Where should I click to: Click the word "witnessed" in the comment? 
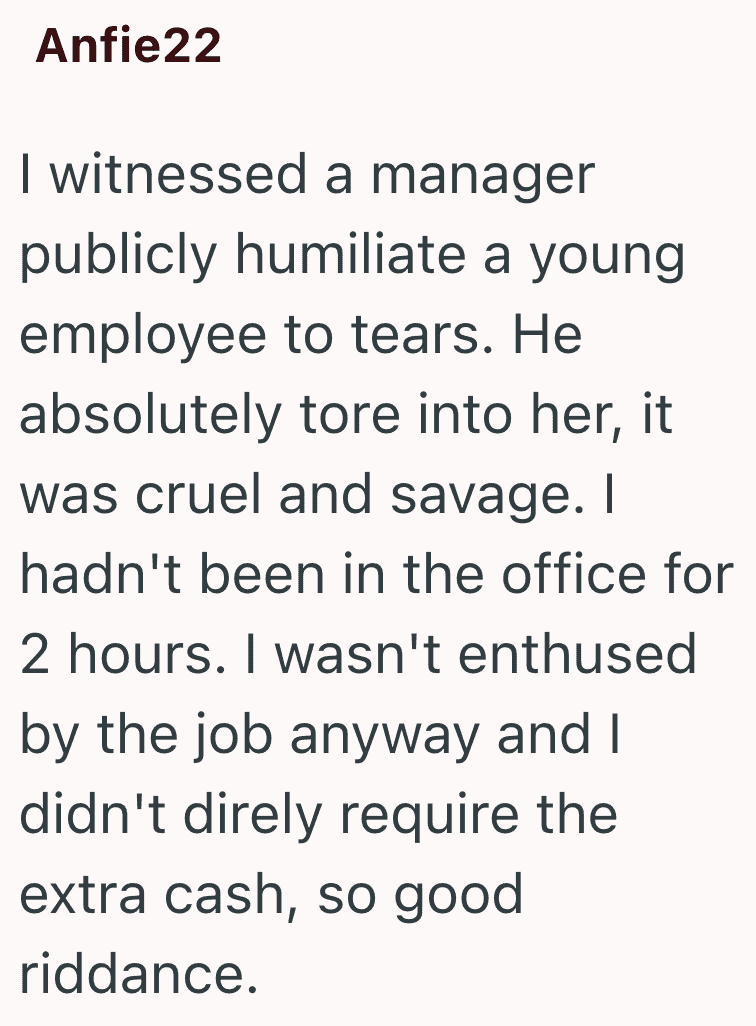[x=179, y=174]
